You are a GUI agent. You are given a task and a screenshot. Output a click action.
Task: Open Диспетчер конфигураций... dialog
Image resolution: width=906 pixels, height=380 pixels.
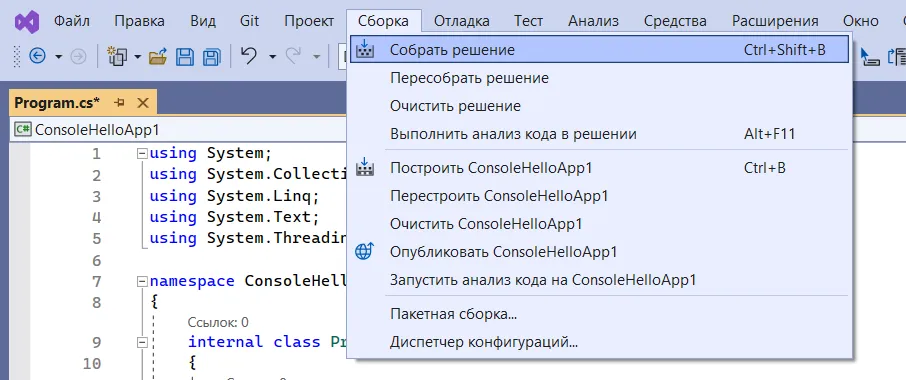[599, 342]
